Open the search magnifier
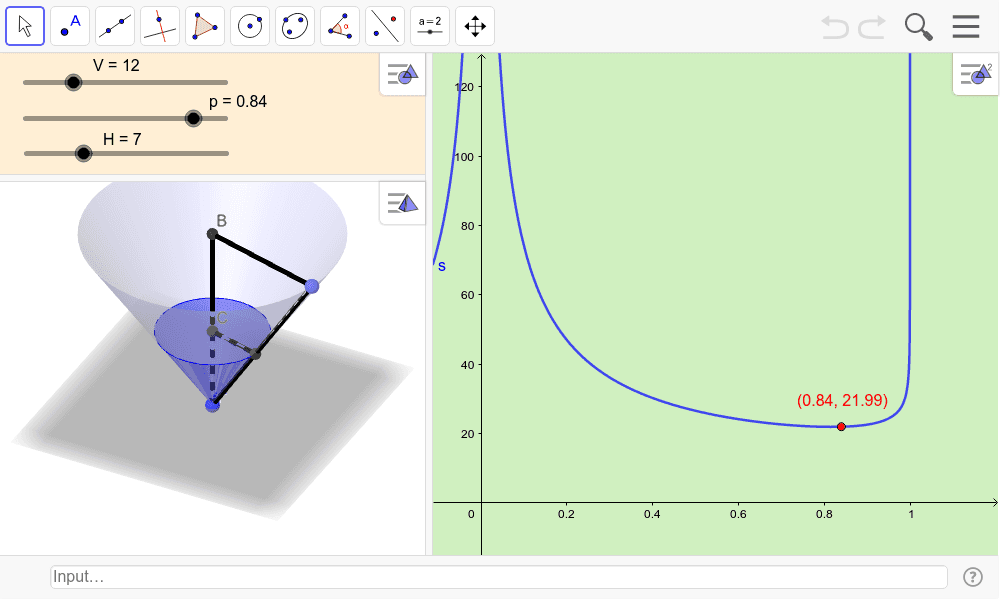The width and height of the screenshot is (1000, 600). pos(918,27)
